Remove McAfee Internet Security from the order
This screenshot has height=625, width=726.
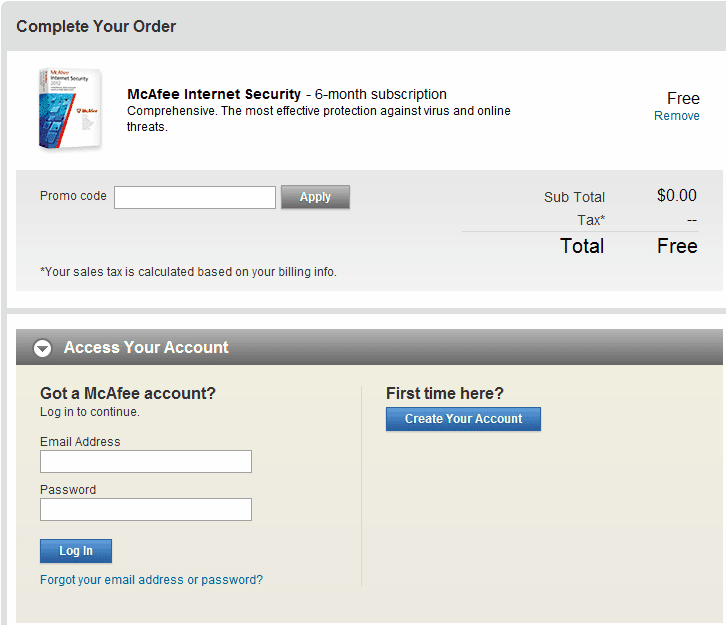[x=676, y=116]
